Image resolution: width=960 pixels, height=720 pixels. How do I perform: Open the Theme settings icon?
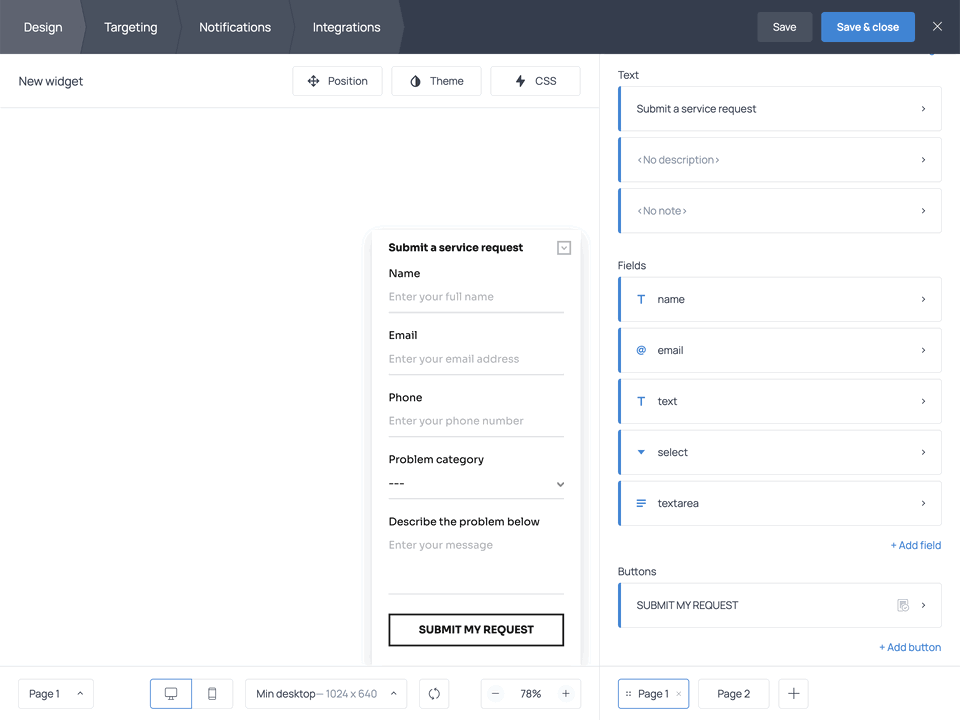pyautogui.click(x=417, y=81)
